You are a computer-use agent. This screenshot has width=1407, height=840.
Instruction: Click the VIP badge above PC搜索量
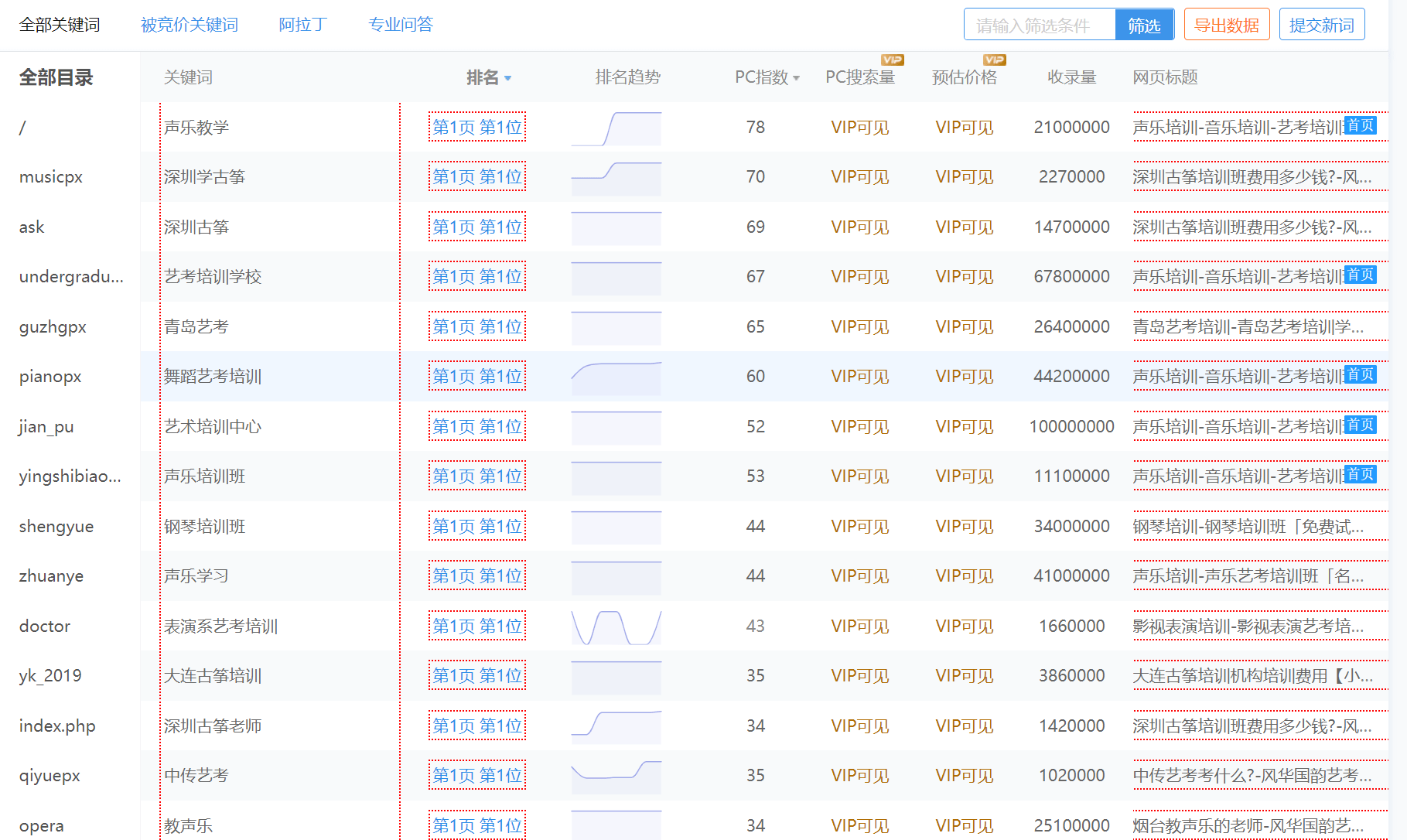893,60
